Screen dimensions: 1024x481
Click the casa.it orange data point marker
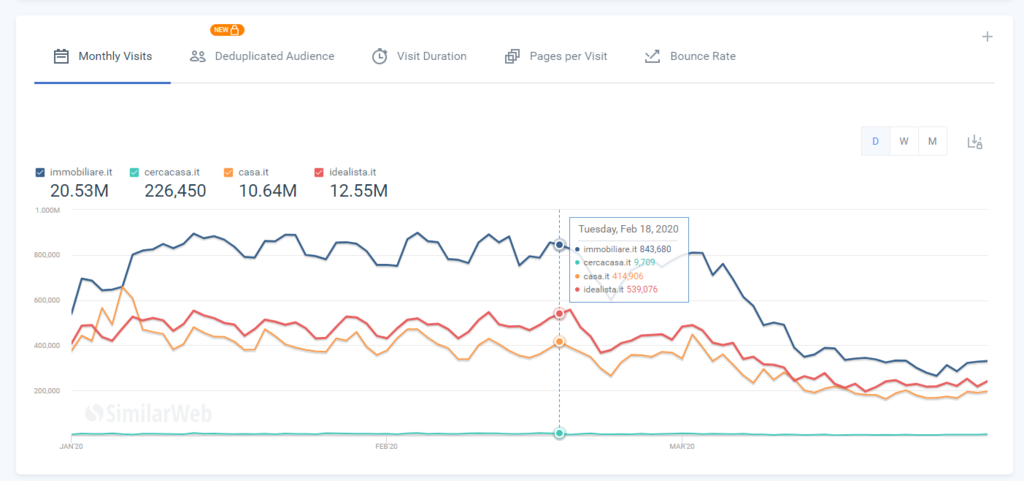click(559, 341)
